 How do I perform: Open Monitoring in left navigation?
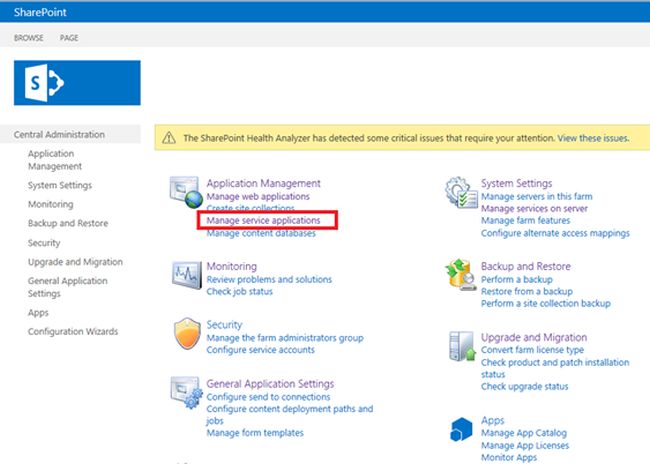coord(51,204)
